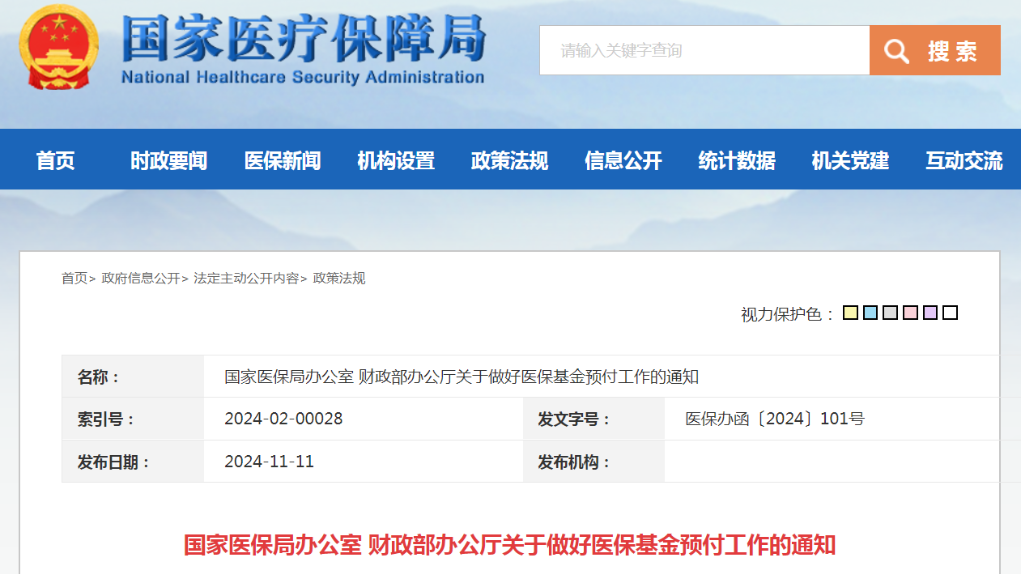Screen dimensions: 1021x574
Task: Click the 政策法规 breadcrumb link
Action: pyautogui.click(x=339, y=278)
